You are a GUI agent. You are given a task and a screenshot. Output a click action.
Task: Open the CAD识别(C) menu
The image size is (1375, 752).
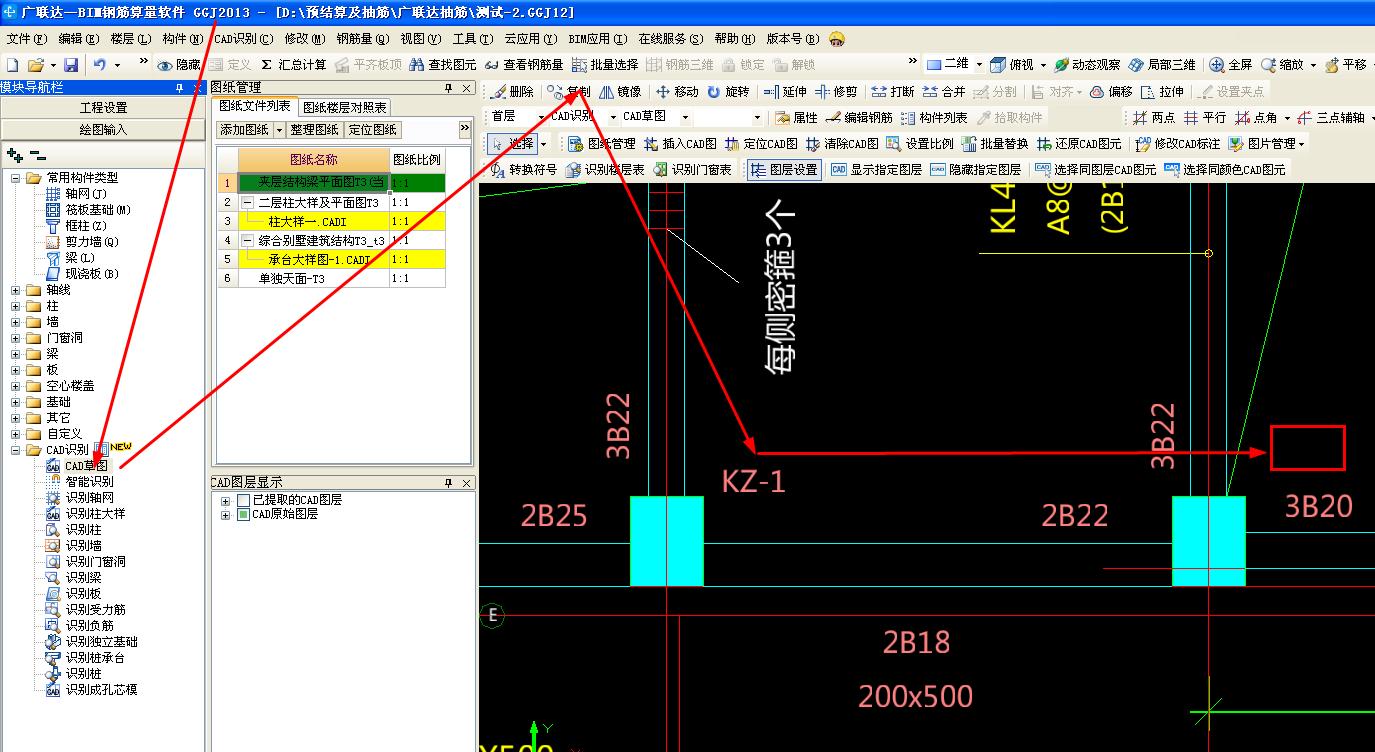point(243,39)
